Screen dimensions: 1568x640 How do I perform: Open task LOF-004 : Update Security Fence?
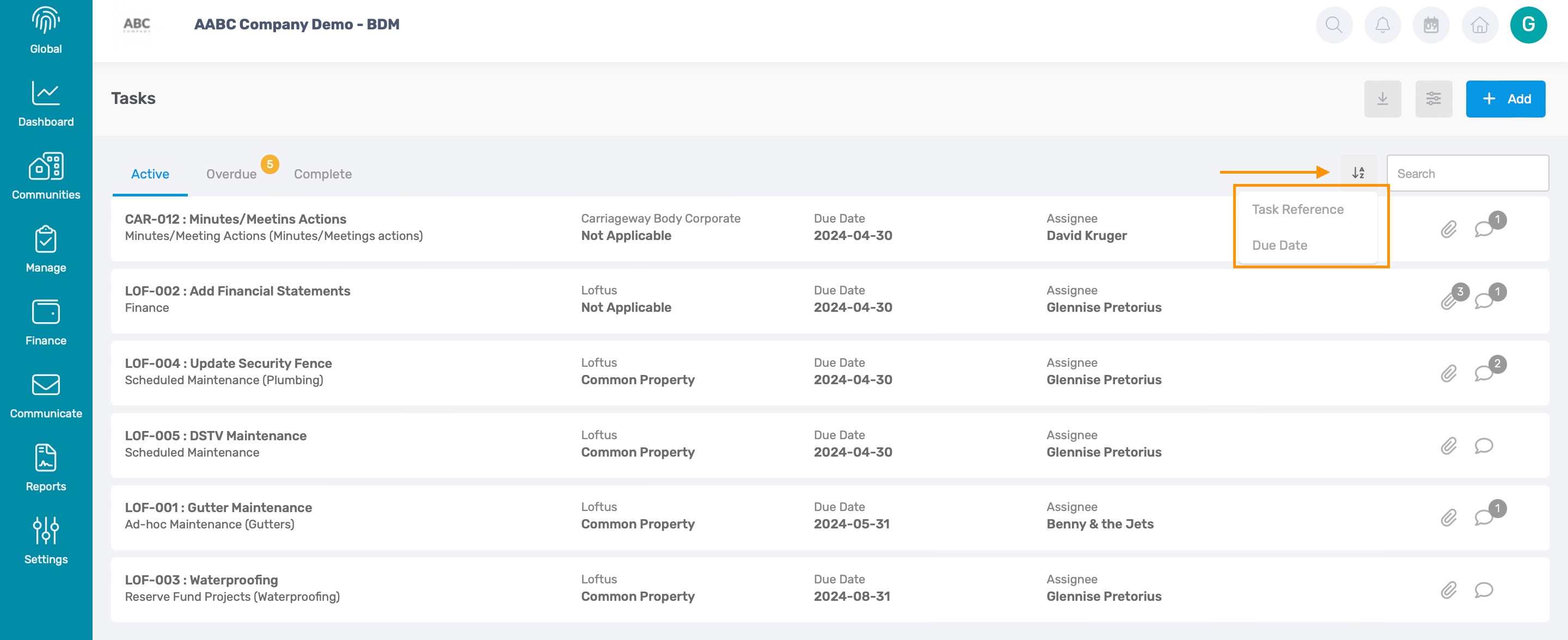coord(228,363)
